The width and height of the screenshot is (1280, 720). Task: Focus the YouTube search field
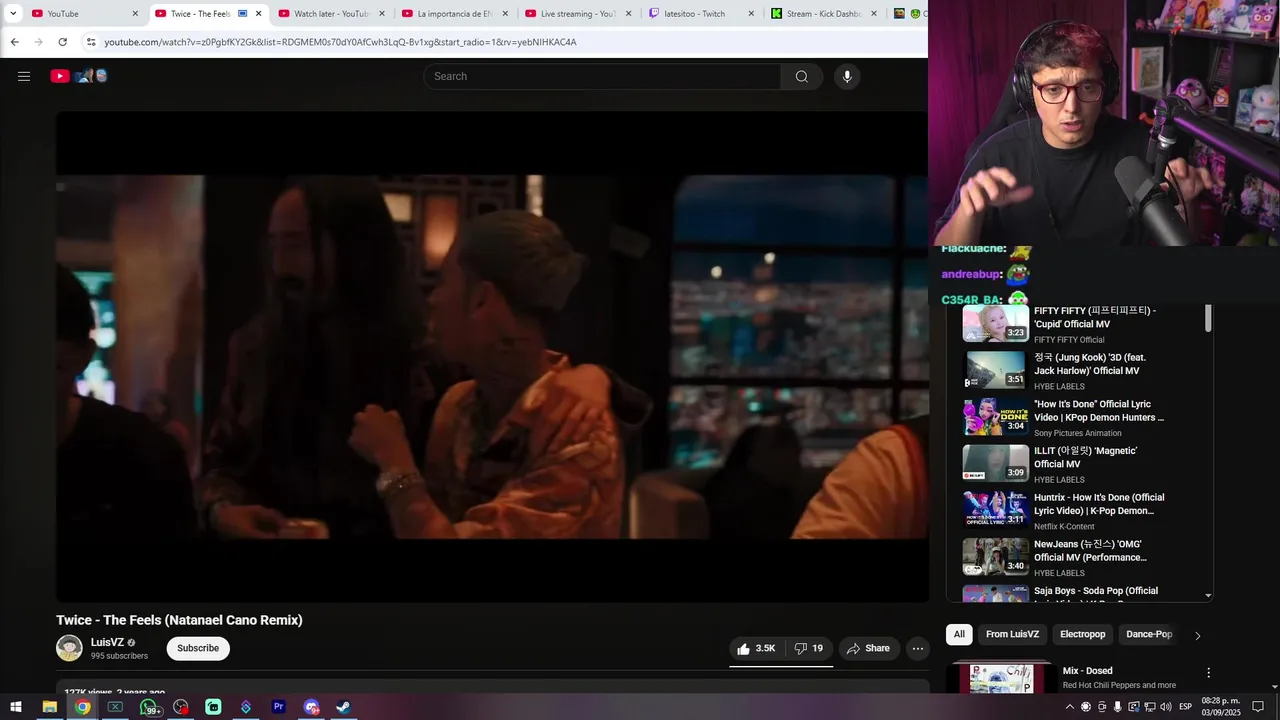(x=603, y=76)
